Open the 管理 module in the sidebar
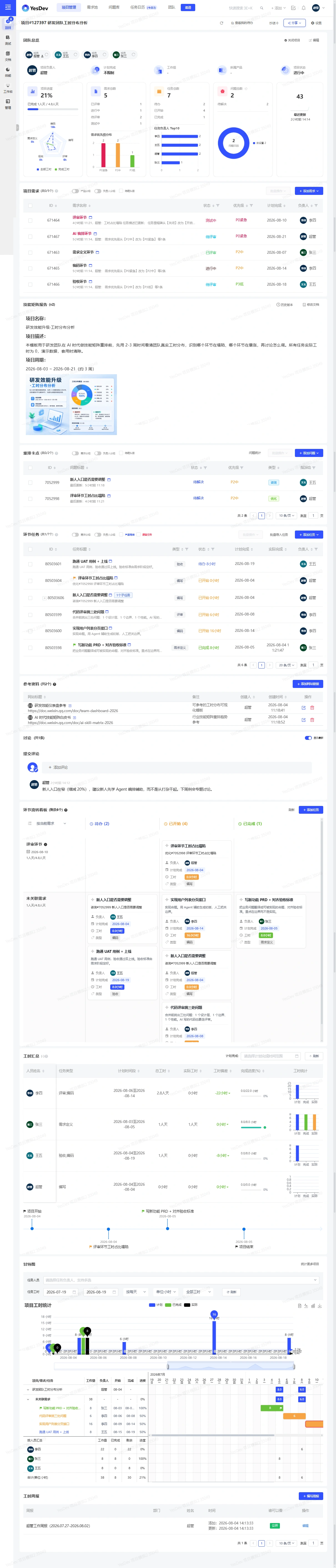336x1568 pixels. click(8, 104)
